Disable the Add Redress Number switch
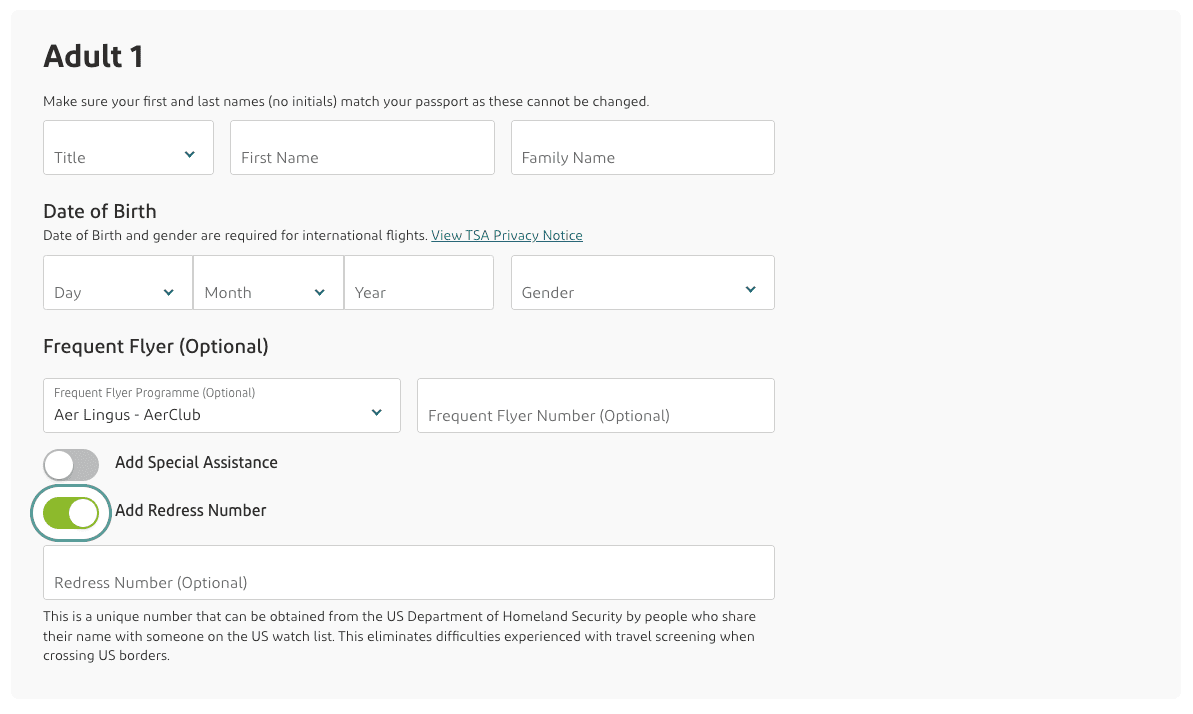Screen dimensions: 1193x714 point(71,512)
